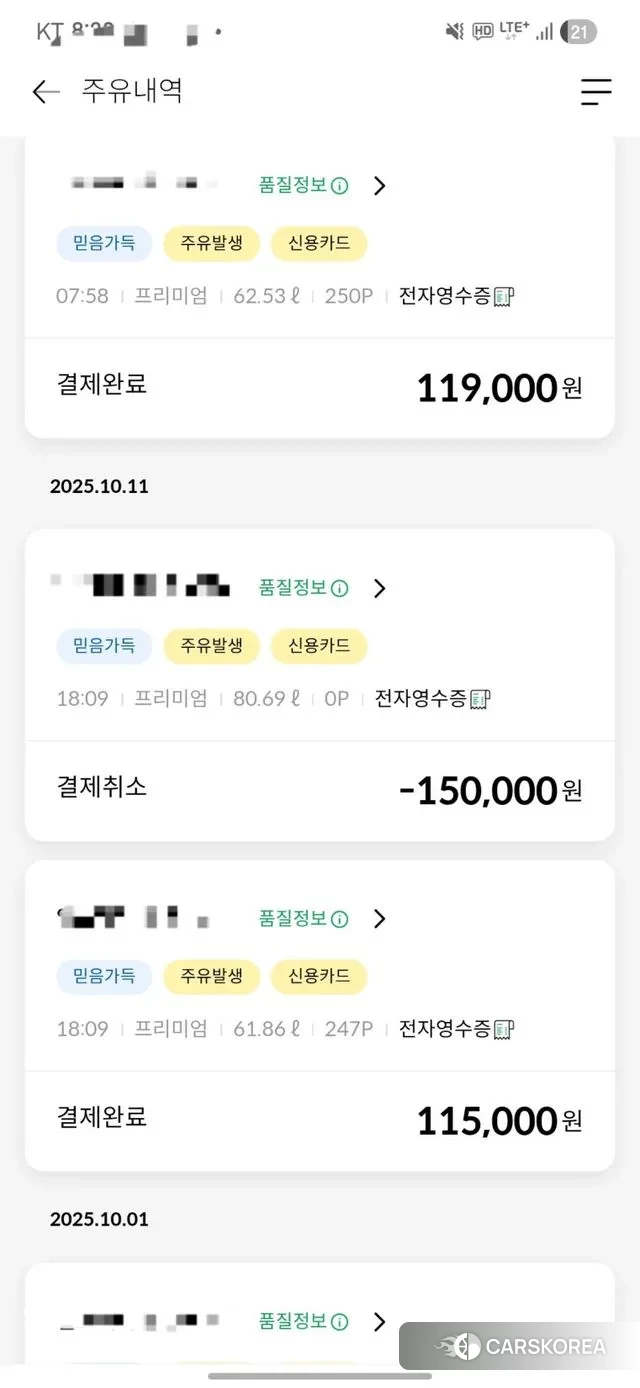640x1388 pixels.
Task: Open receipt icon for the 80.69ℓ transaction
Action: point(480,699)
